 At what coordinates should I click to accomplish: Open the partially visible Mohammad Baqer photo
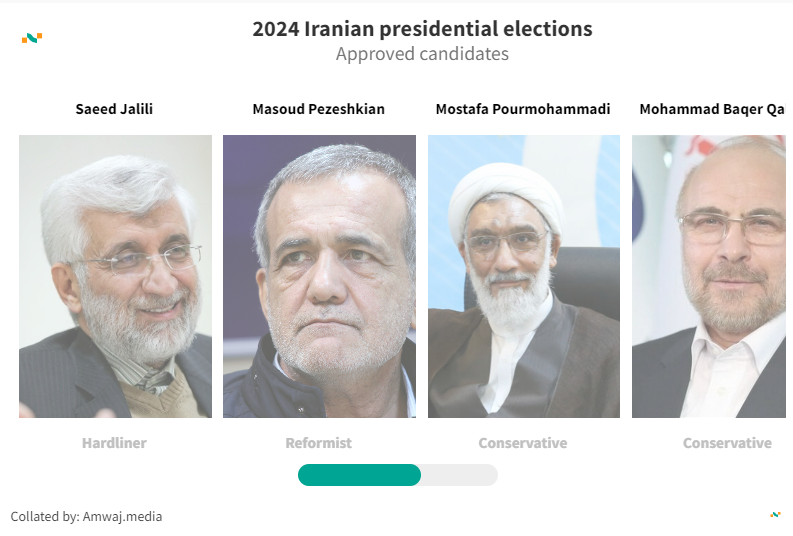709,276
